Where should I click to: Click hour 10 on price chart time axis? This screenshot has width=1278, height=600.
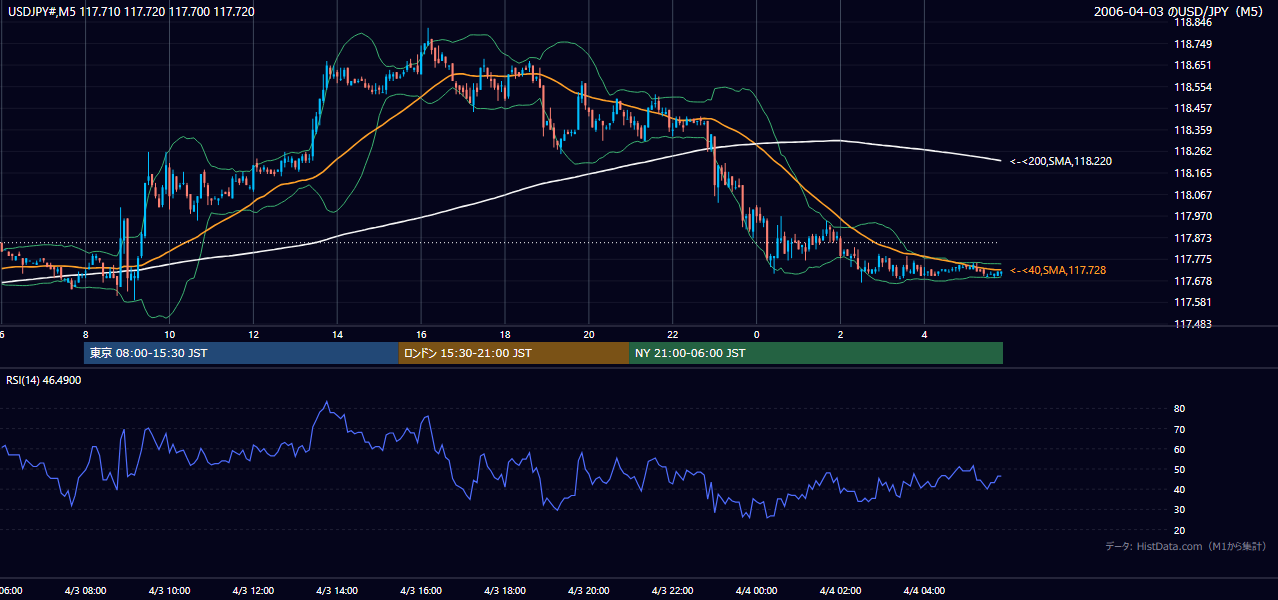pyautogui.click(x=170, y=334)
